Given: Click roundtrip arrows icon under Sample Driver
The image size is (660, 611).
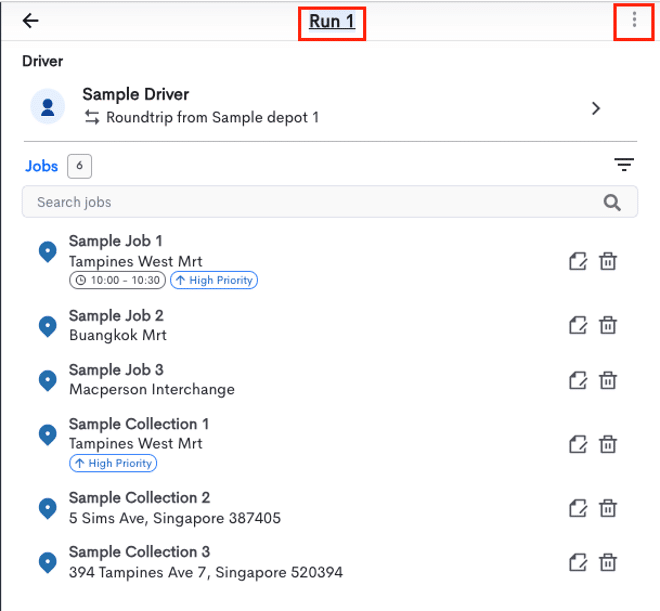Looking at the screenshot, I should tap(92, 117).
